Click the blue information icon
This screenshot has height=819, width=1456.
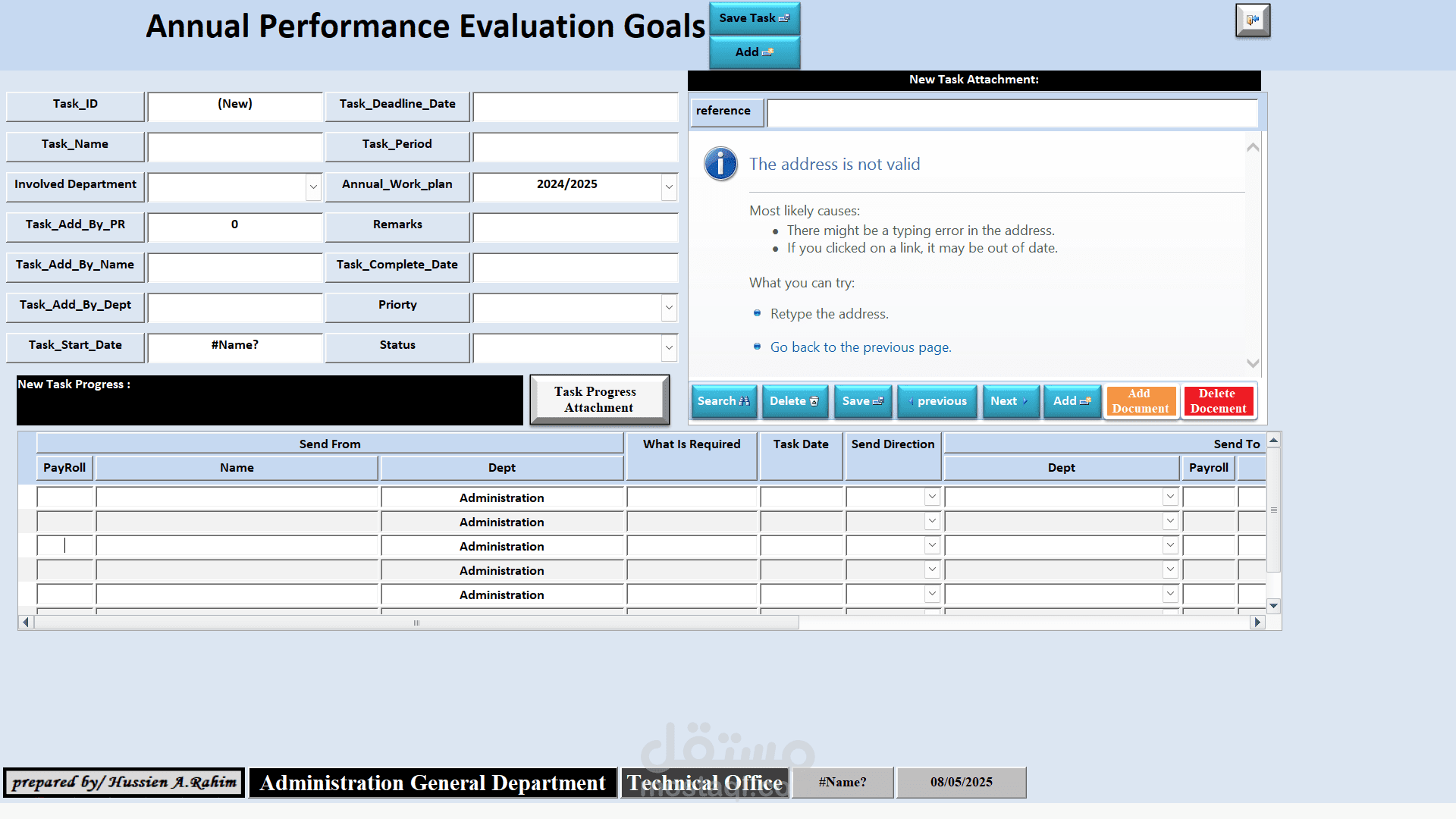[720, 164]
